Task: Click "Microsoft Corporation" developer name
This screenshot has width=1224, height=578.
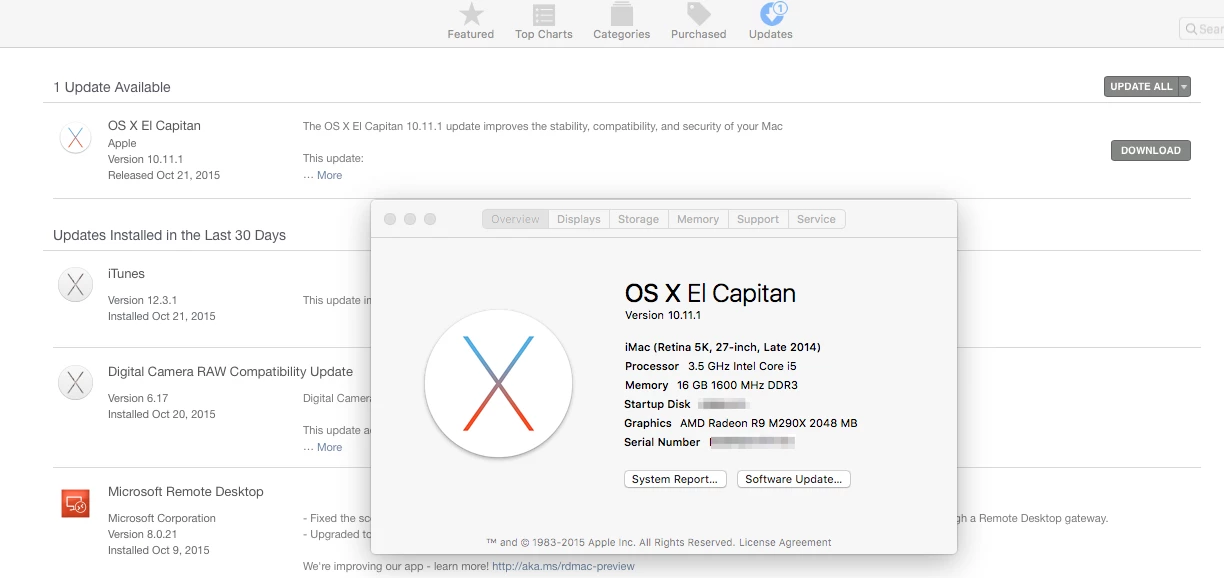Action: (x=162, y=518)
